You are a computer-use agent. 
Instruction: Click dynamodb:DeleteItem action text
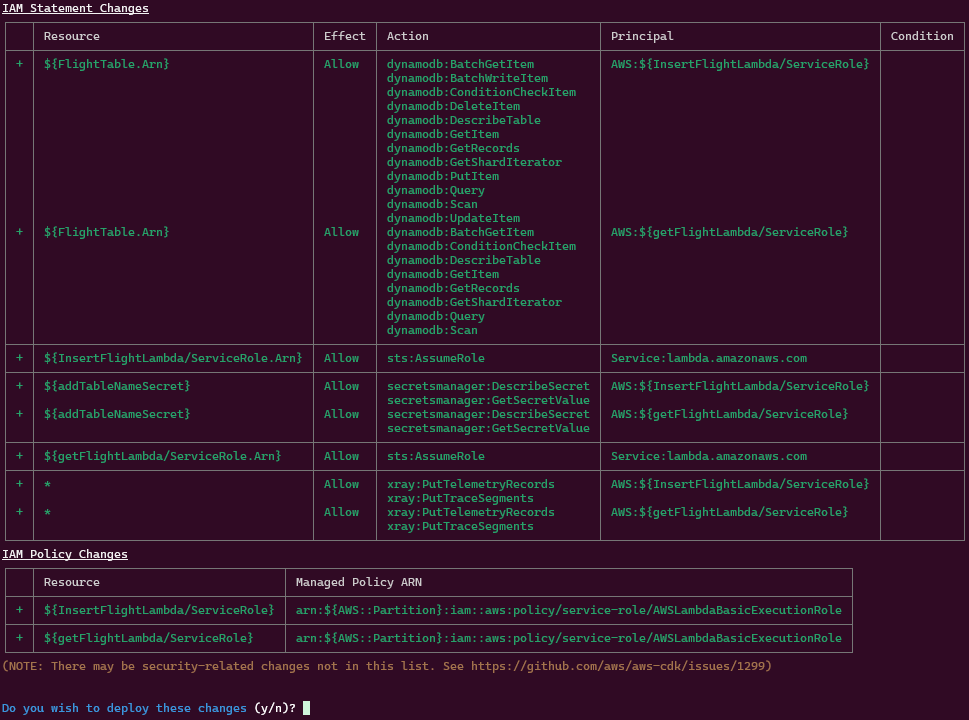pos(453,106)
